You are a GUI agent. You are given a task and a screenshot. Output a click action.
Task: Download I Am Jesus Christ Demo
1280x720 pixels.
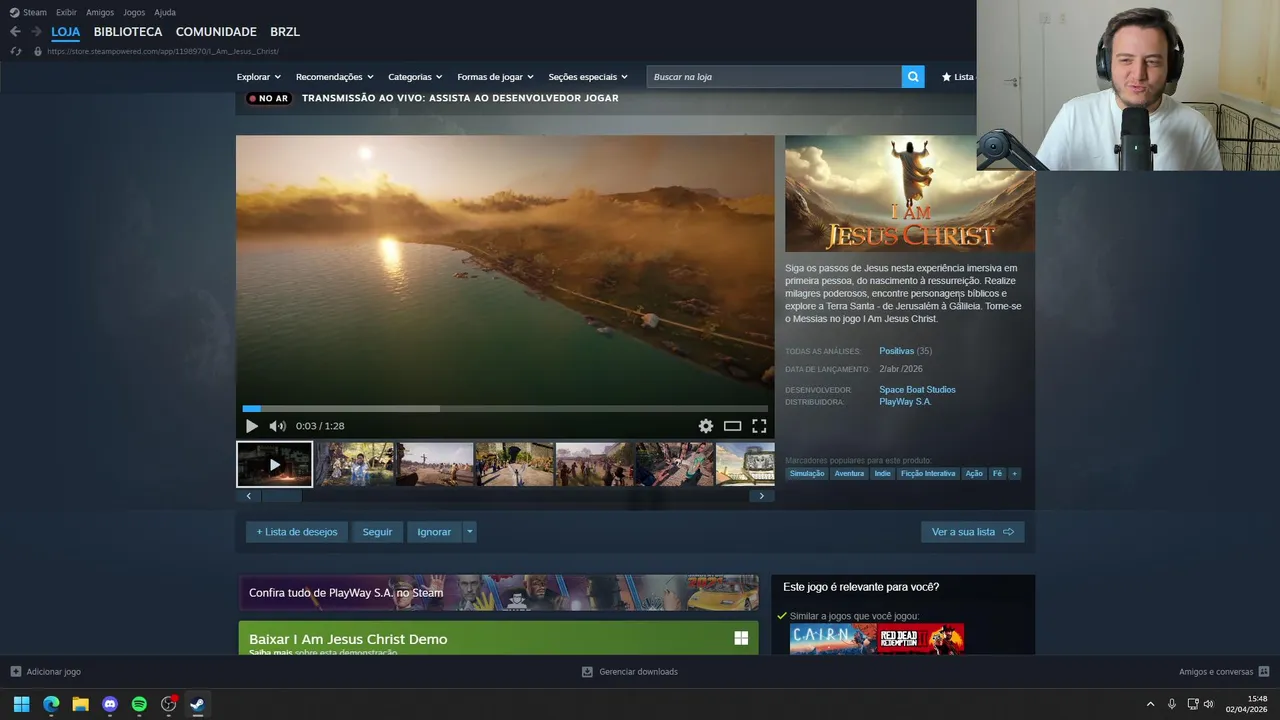point(498,638)
